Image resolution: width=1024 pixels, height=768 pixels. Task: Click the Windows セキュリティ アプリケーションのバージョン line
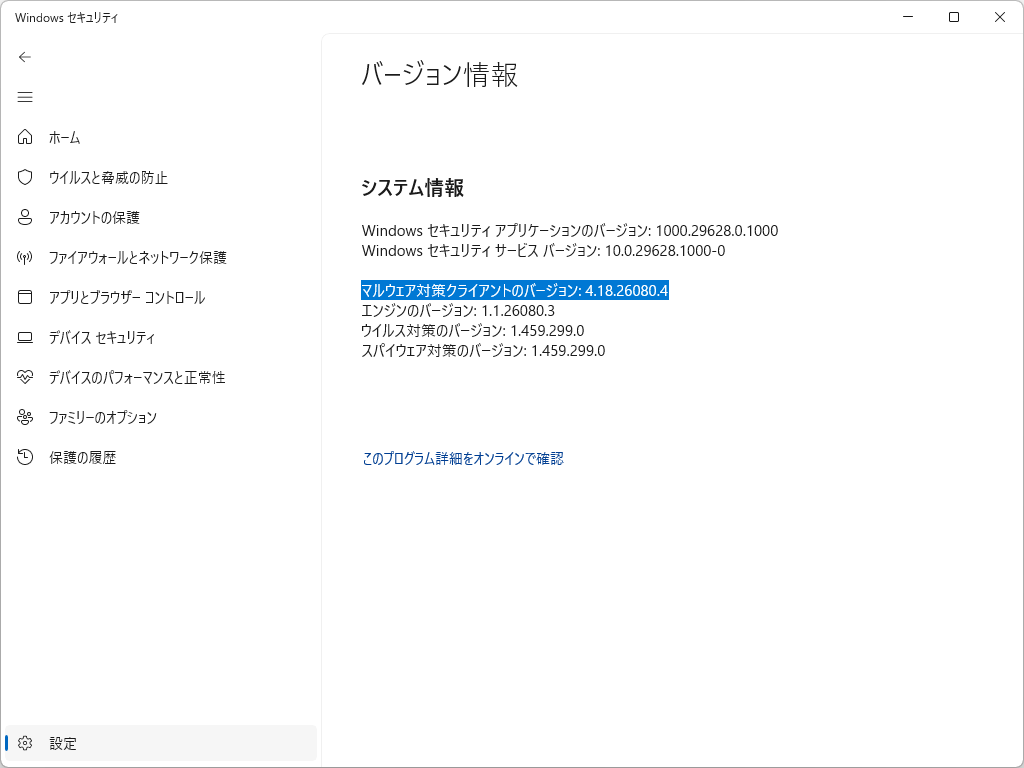point(569,231)
